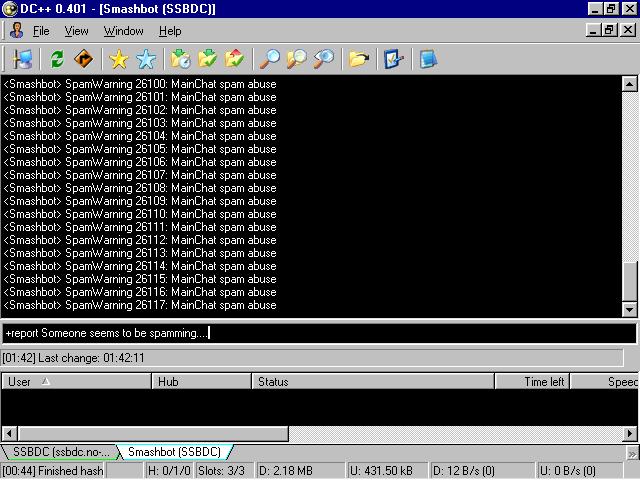Click DC++ title bar application icon

click(10, 9)
